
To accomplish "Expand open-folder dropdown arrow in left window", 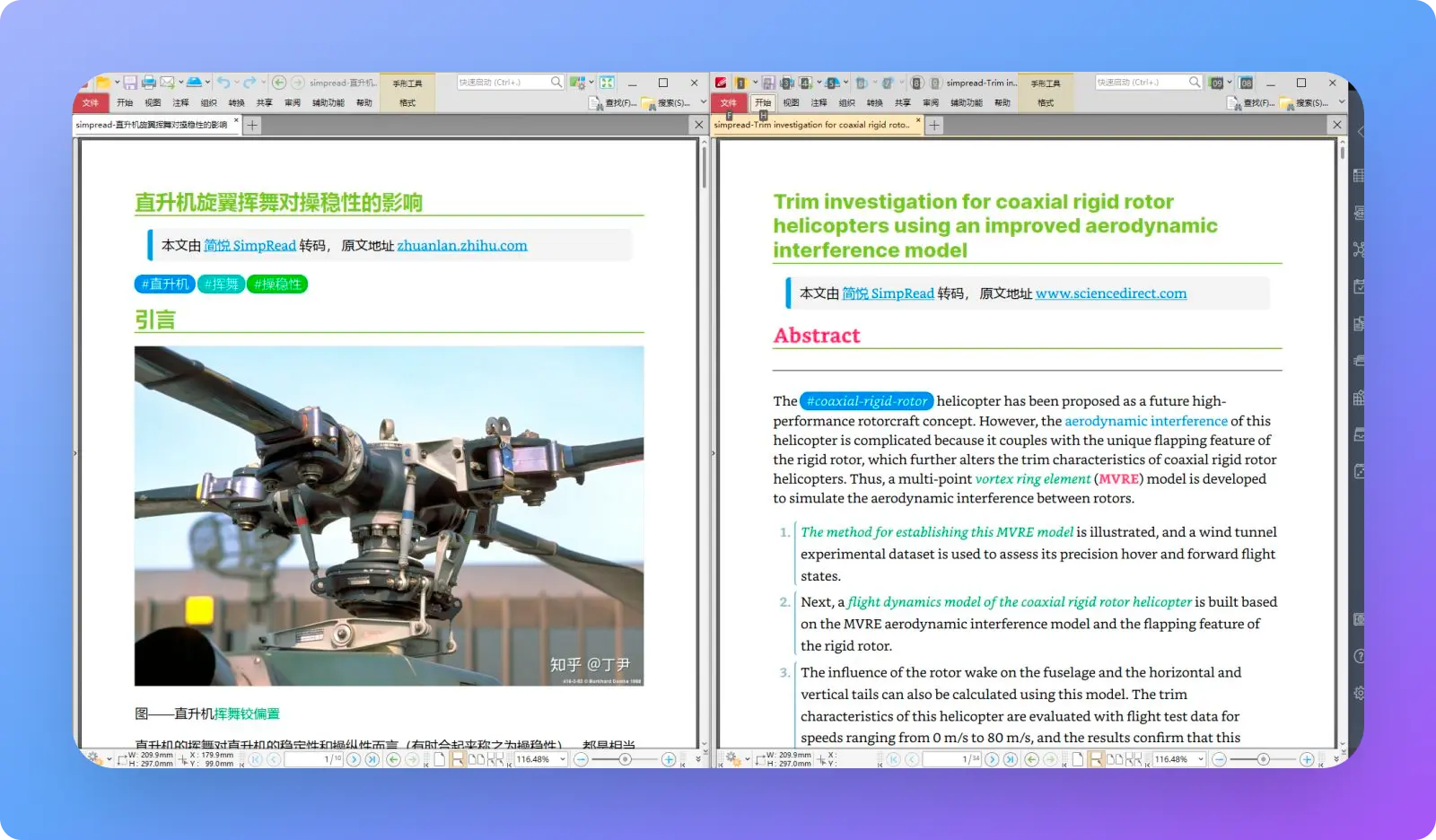I will 117,83.
